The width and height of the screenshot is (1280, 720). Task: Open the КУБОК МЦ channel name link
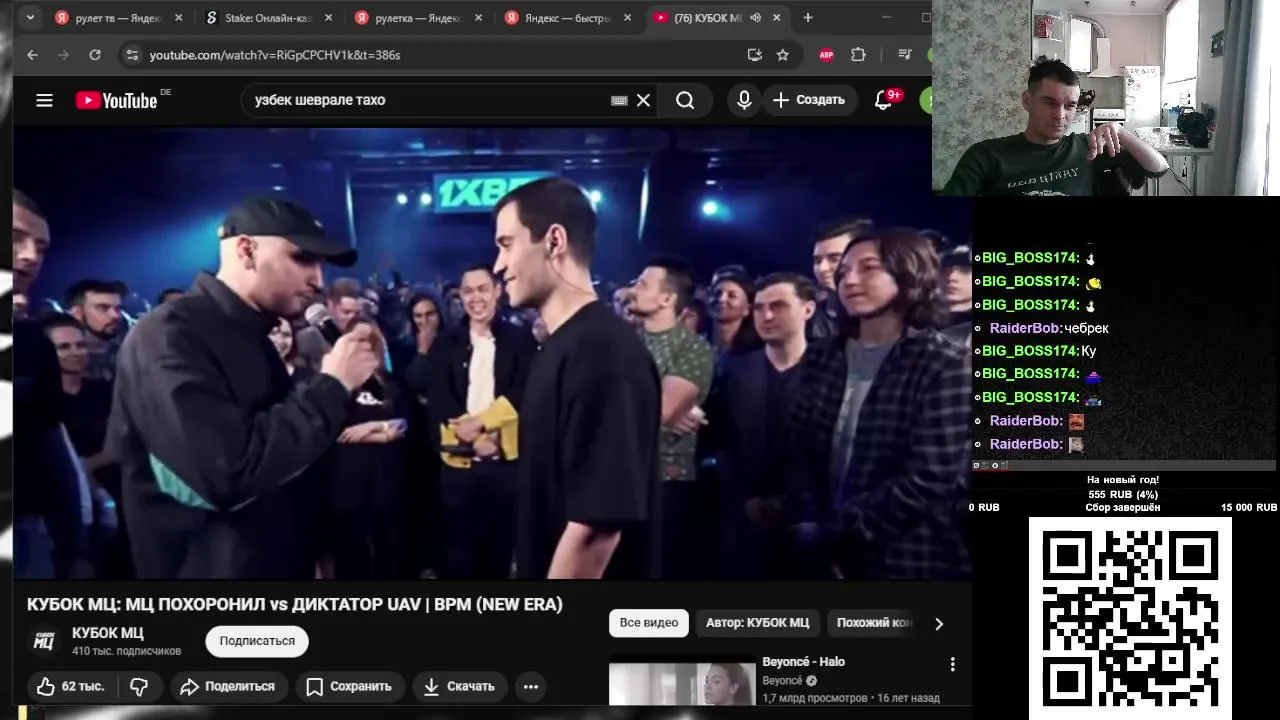click(x=107, y=633)
